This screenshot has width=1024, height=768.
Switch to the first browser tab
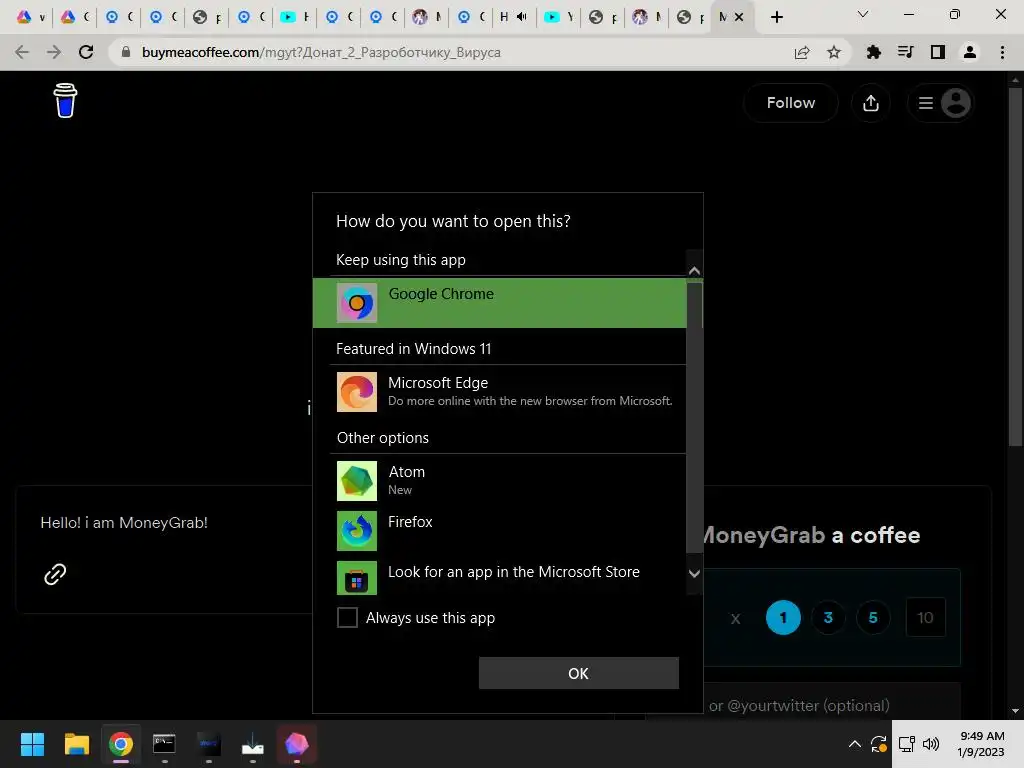pos(31,17)
